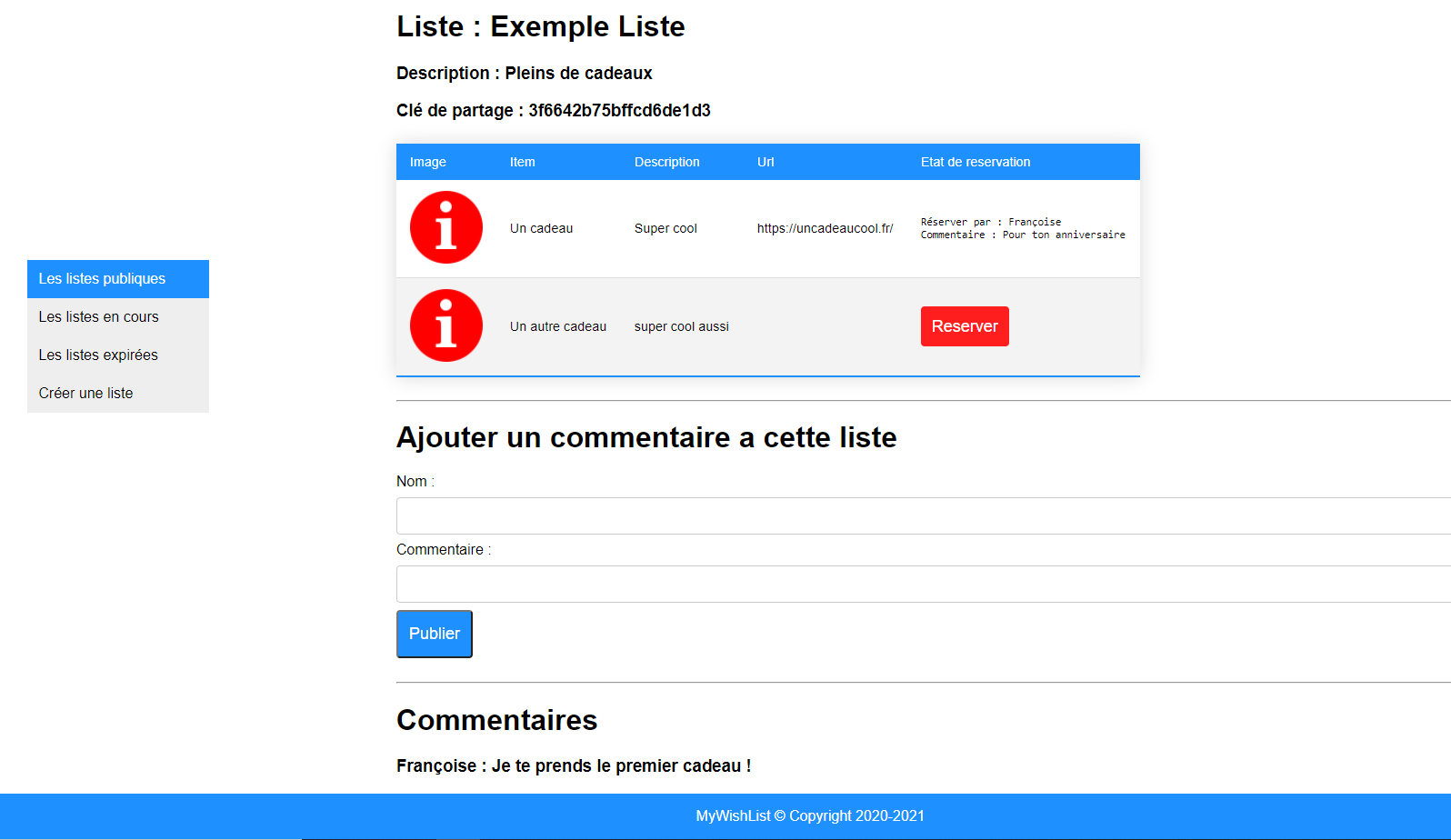Viewport: 1451px width, 840px height.
Task: Focus the Nom input field
Action: click(923, 515)
